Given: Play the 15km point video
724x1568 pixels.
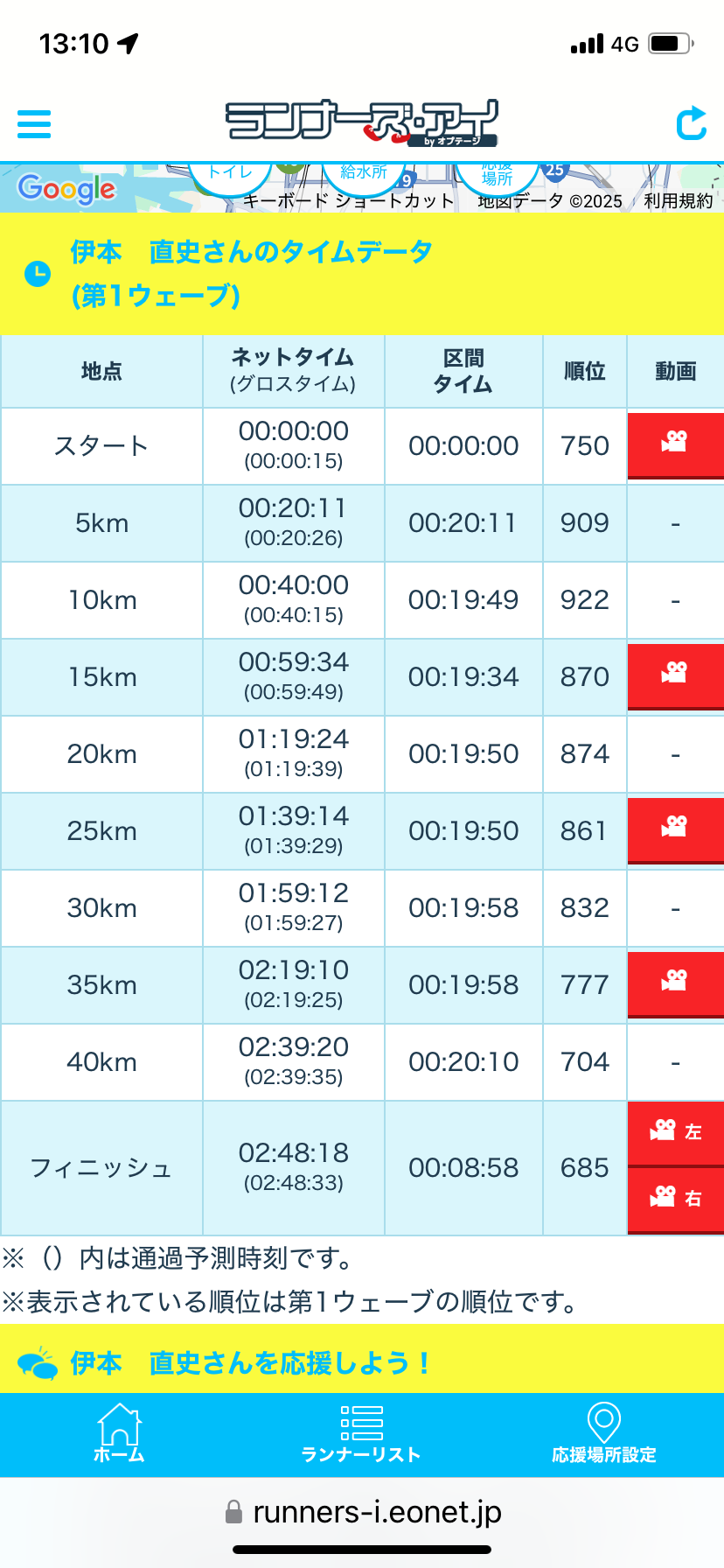Looking at the screenshot, I should click(x=675, y=674).
